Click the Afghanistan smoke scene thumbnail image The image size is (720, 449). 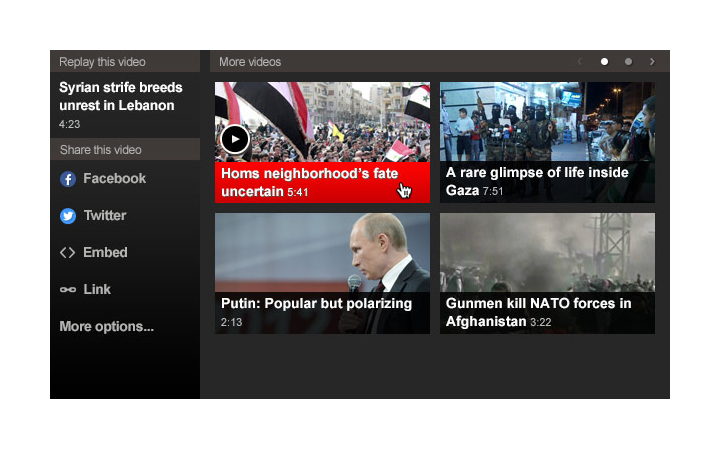[547, 253]
